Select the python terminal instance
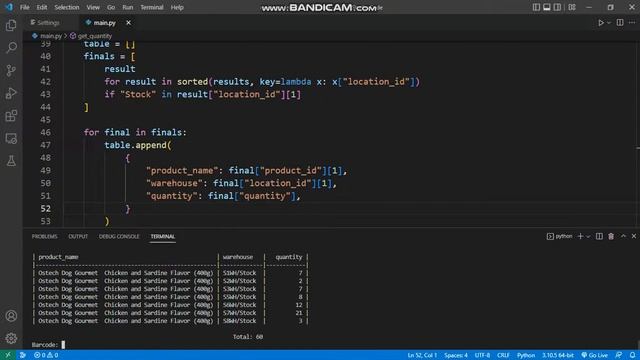Viewport: 640px width, 360px height. [560, 236]
